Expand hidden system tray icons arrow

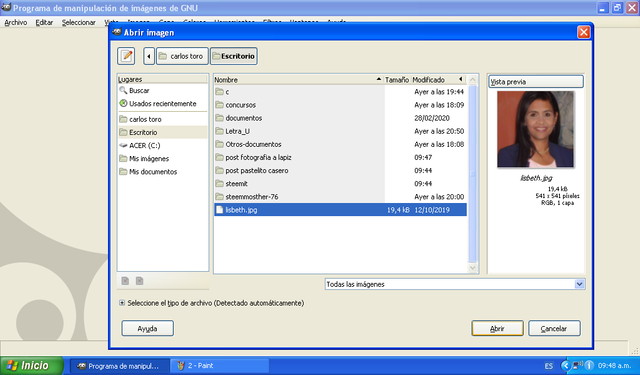click(x=566, y=366)
